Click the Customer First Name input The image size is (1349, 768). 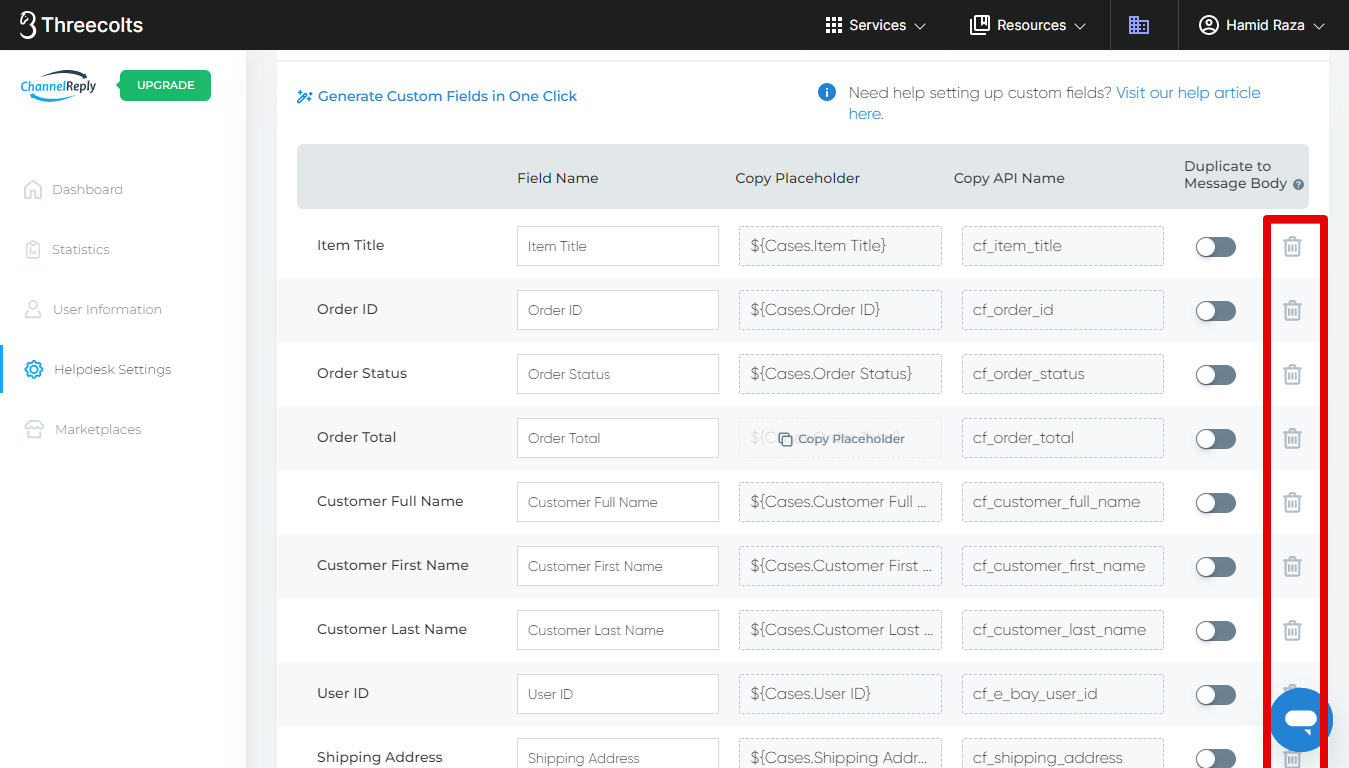coord(618,566)
